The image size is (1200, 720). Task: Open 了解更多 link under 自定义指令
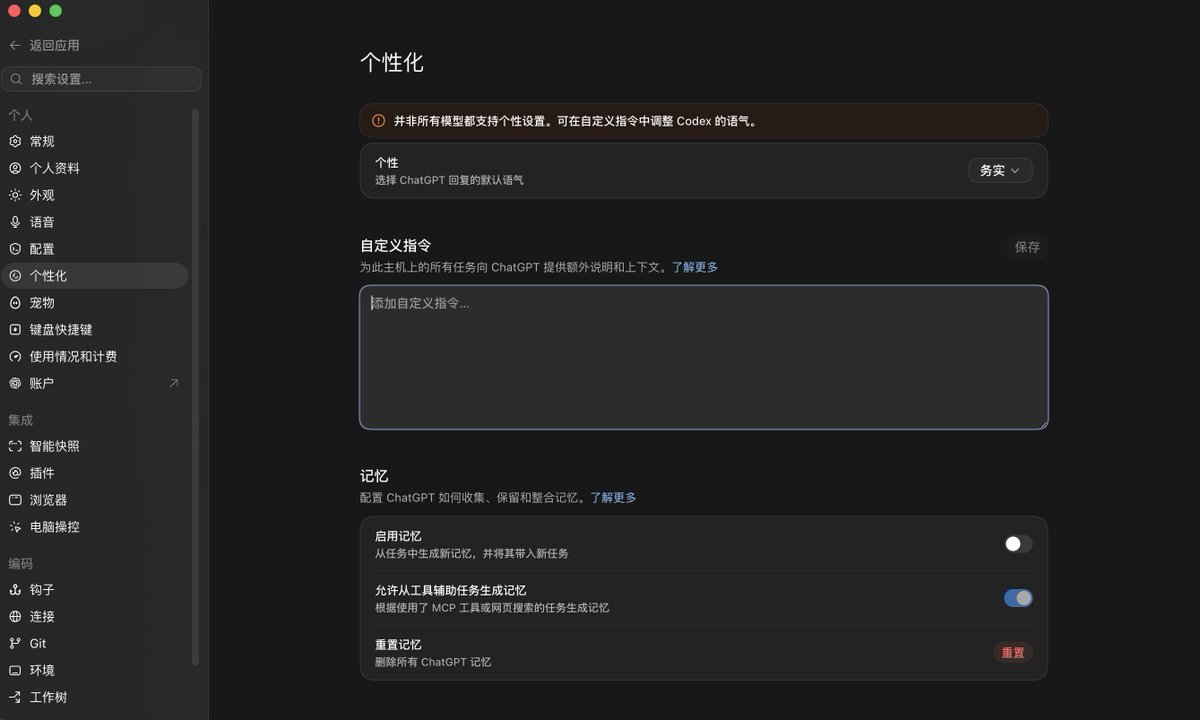[694, 267]
